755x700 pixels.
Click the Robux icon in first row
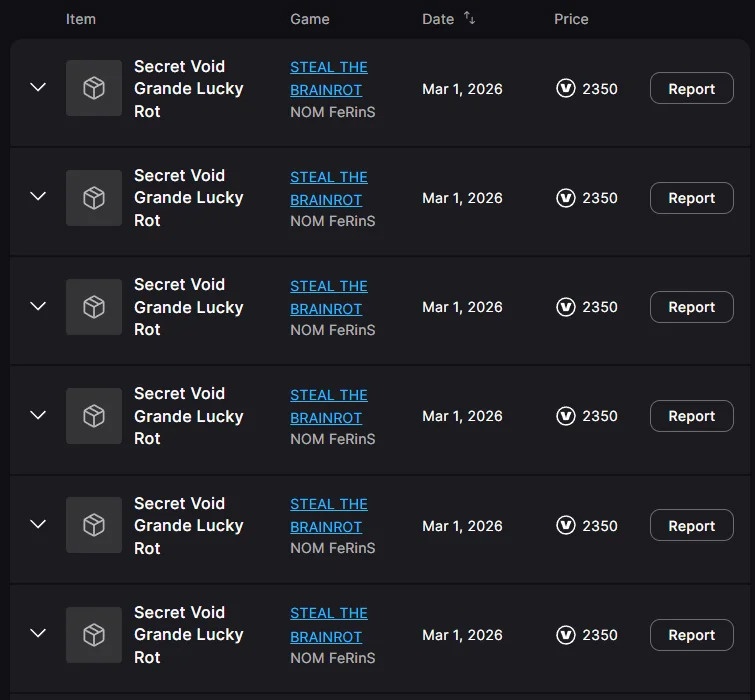[x=566, y=89]
